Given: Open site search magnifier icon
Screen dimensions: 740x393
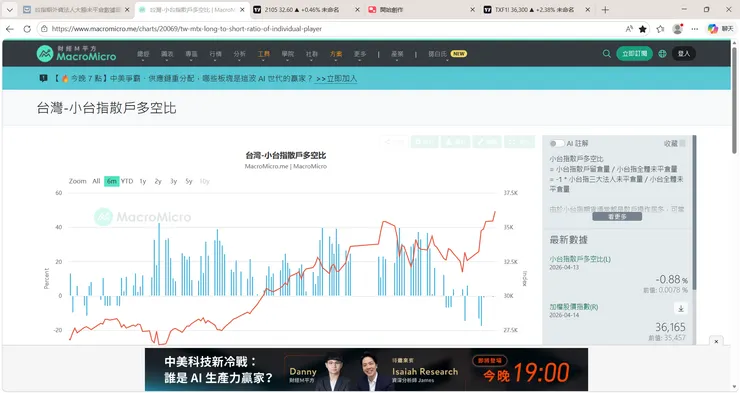Looking at the screenshot, I should click(606, 54).
